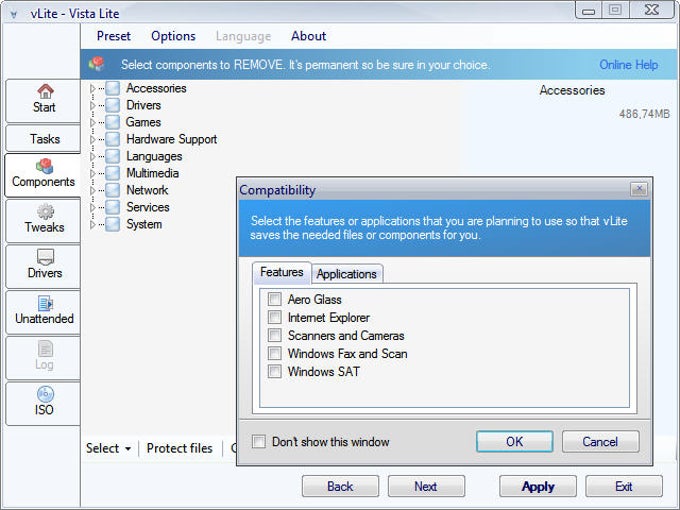Select the Tweaks gear icon
This screenshot has width=680, height=510.
(45, 212)
